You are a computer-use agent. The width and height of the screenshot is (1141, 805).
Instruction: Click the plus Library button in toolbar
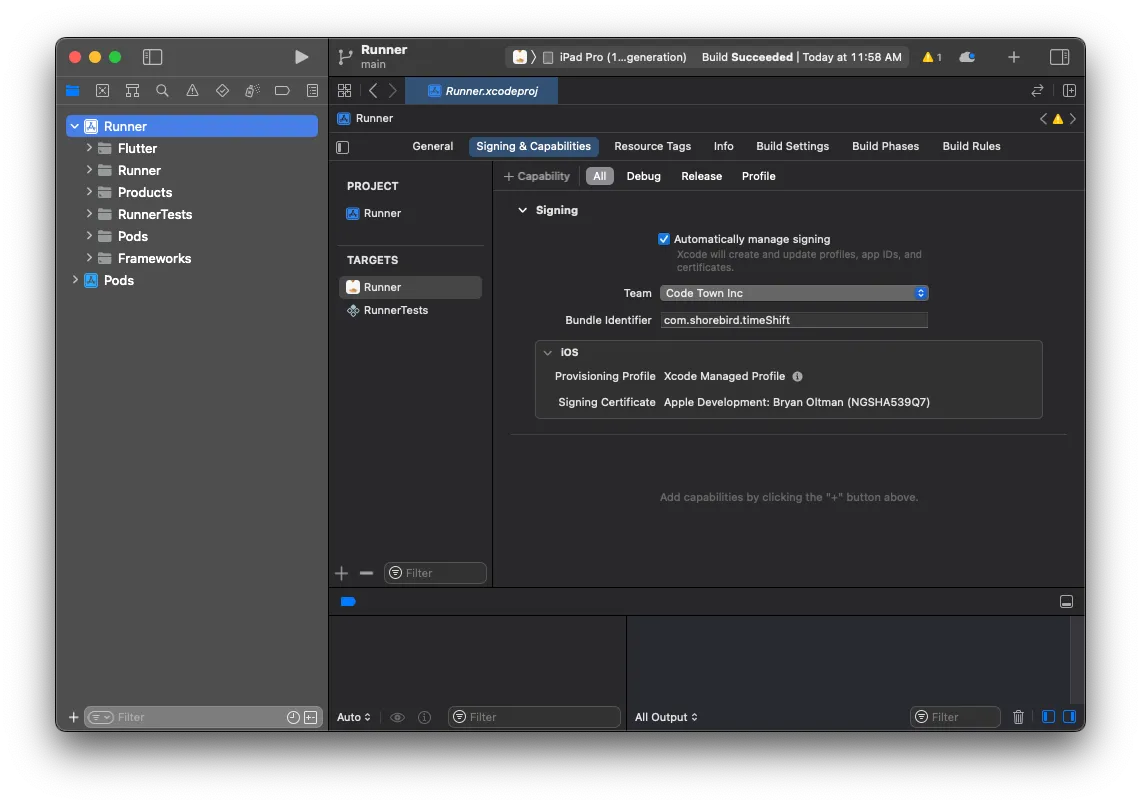(1013, 57)
